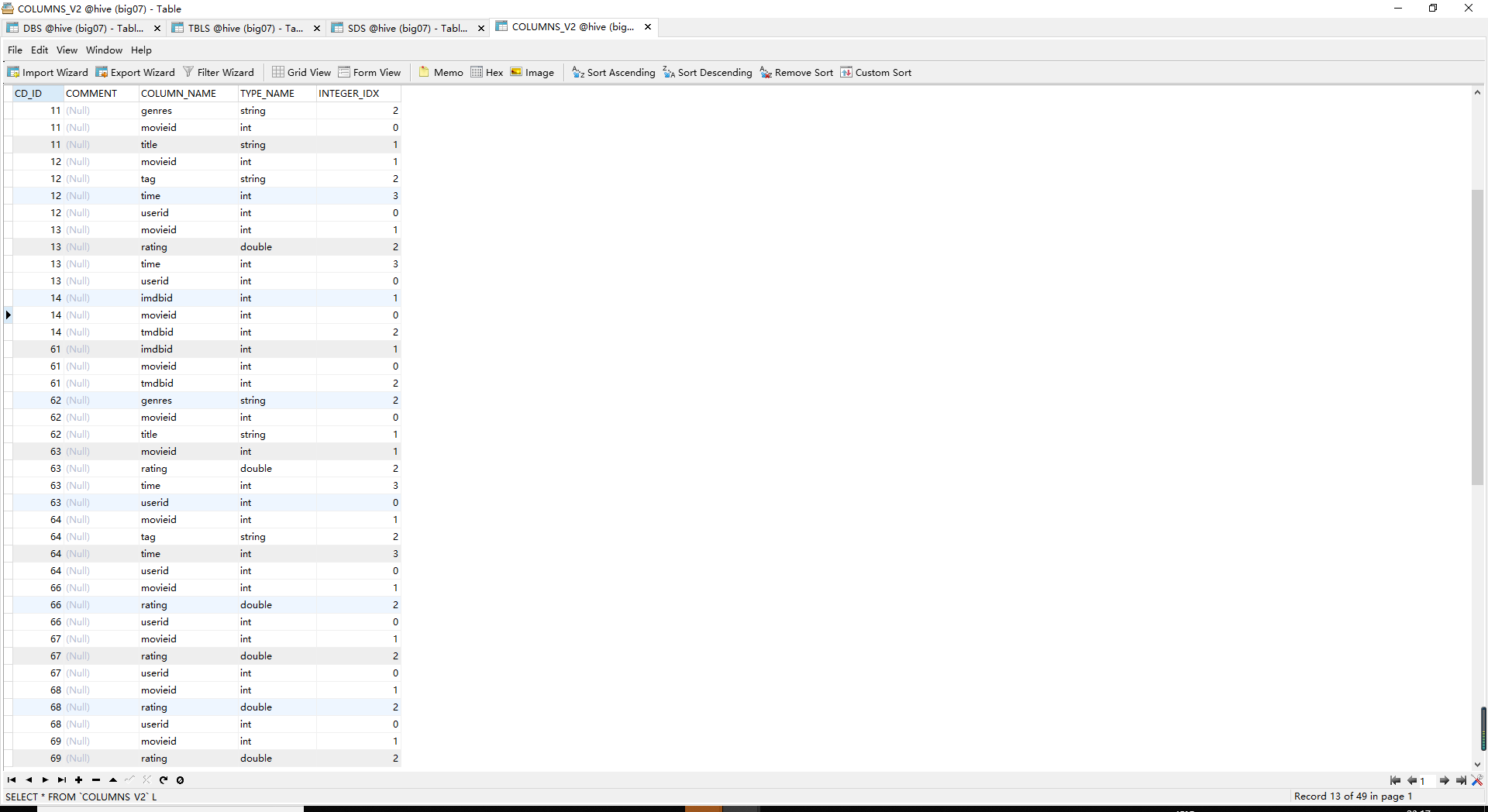Click the SQL statement in status bar
The height and width of the screenshot is (812, 1488).
click(x=81, y=797)
